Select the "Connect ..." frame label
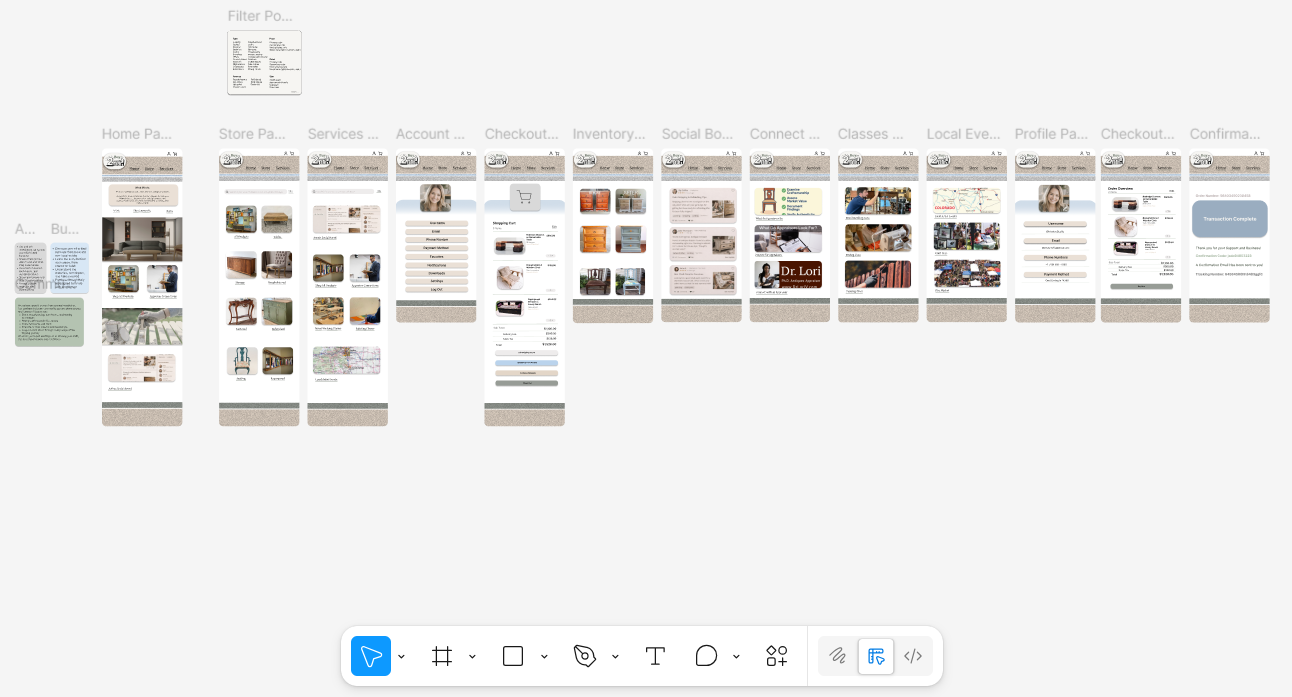The image size is (1292, 697). [x=785, y=134]
